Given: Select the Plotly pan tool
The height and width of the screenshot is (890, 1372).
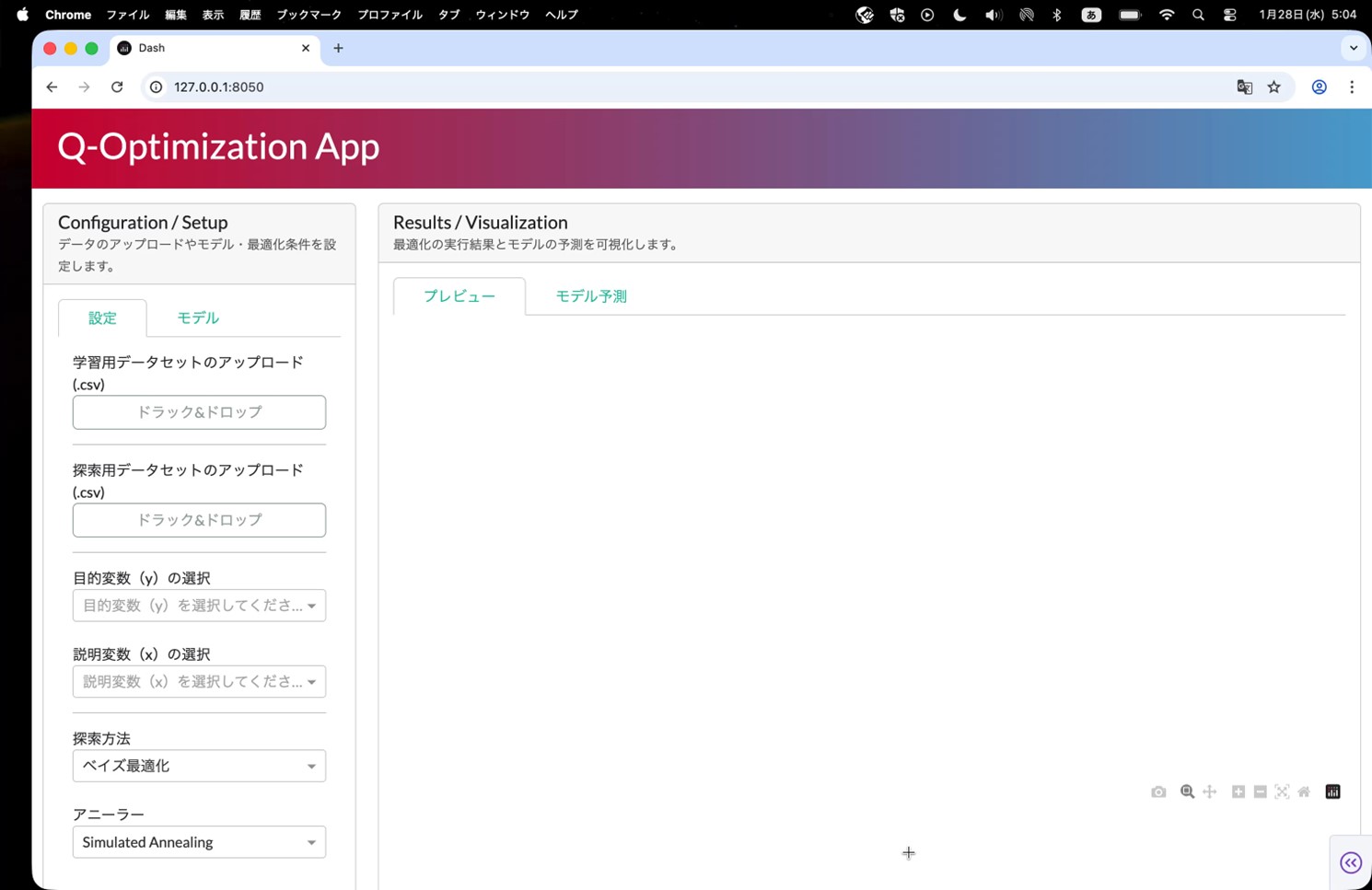Looking at the screenshot, I should coord(1210,792).
